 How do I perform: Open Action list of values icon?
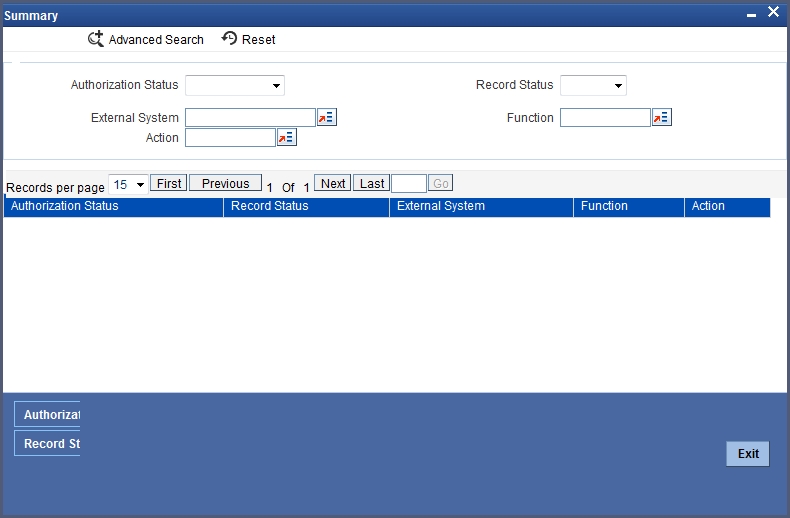(x=287, y=138)
